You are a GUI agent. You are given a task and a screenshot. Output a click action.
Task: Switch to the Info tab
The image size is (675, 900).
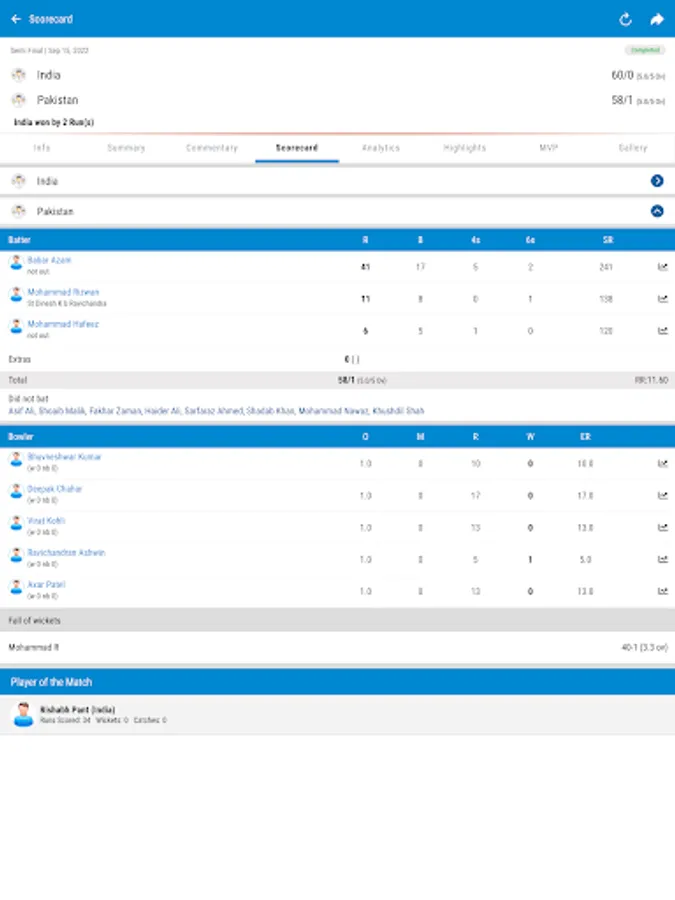42,148
